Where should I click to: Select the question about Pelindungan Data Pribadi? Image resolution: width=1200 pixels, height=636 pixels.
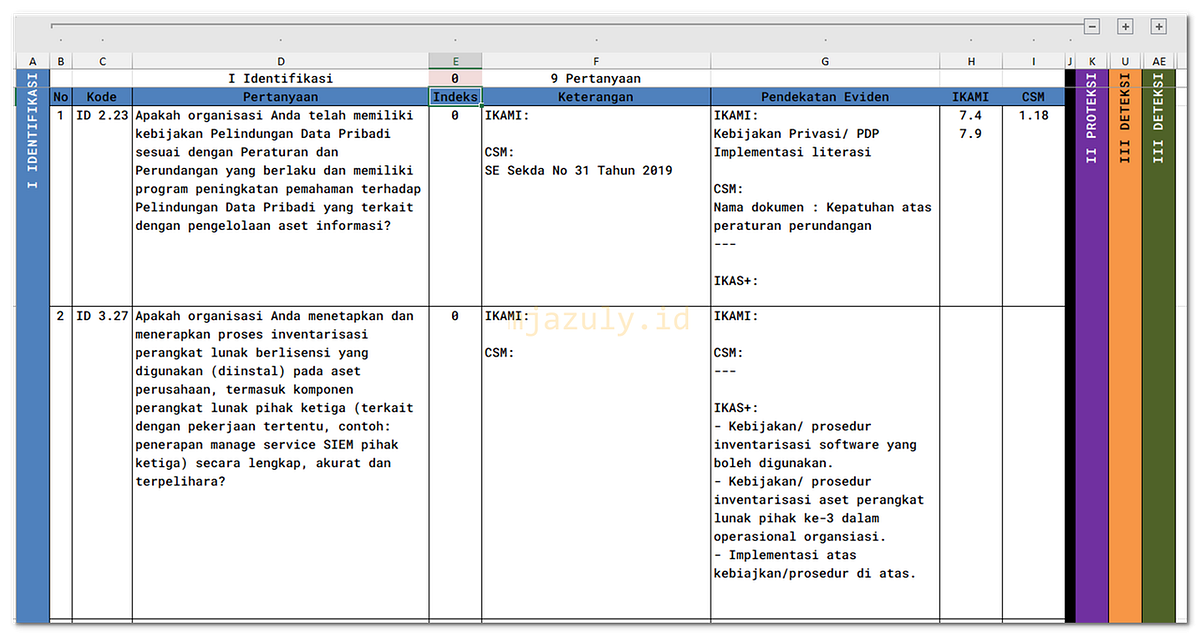tap(281, 206)
